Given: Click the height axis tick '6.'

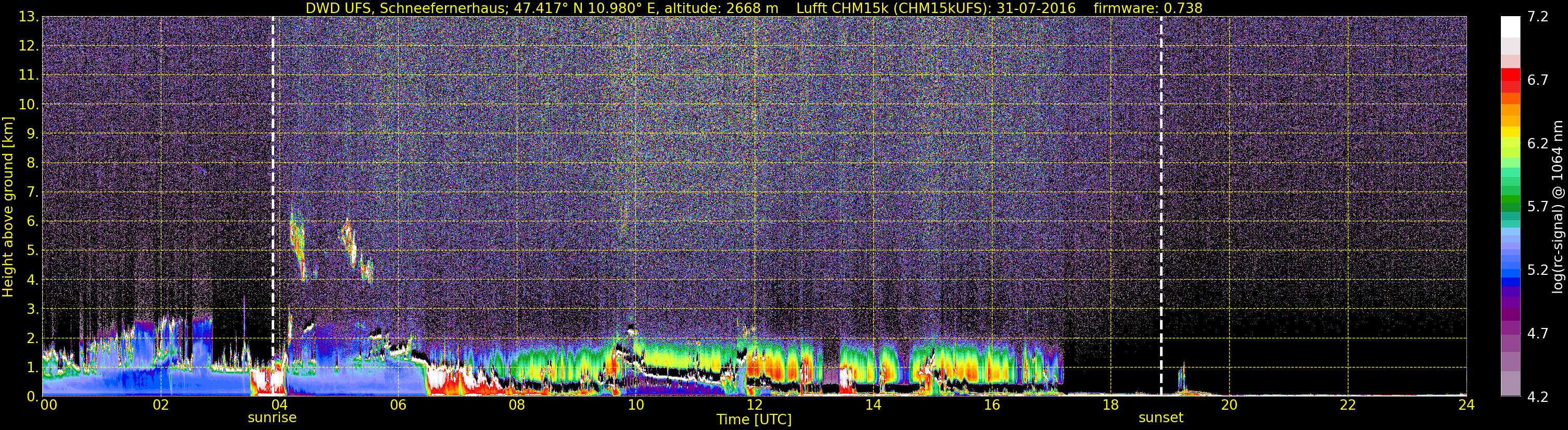Looking at the screenshot, I should point(32,221).
